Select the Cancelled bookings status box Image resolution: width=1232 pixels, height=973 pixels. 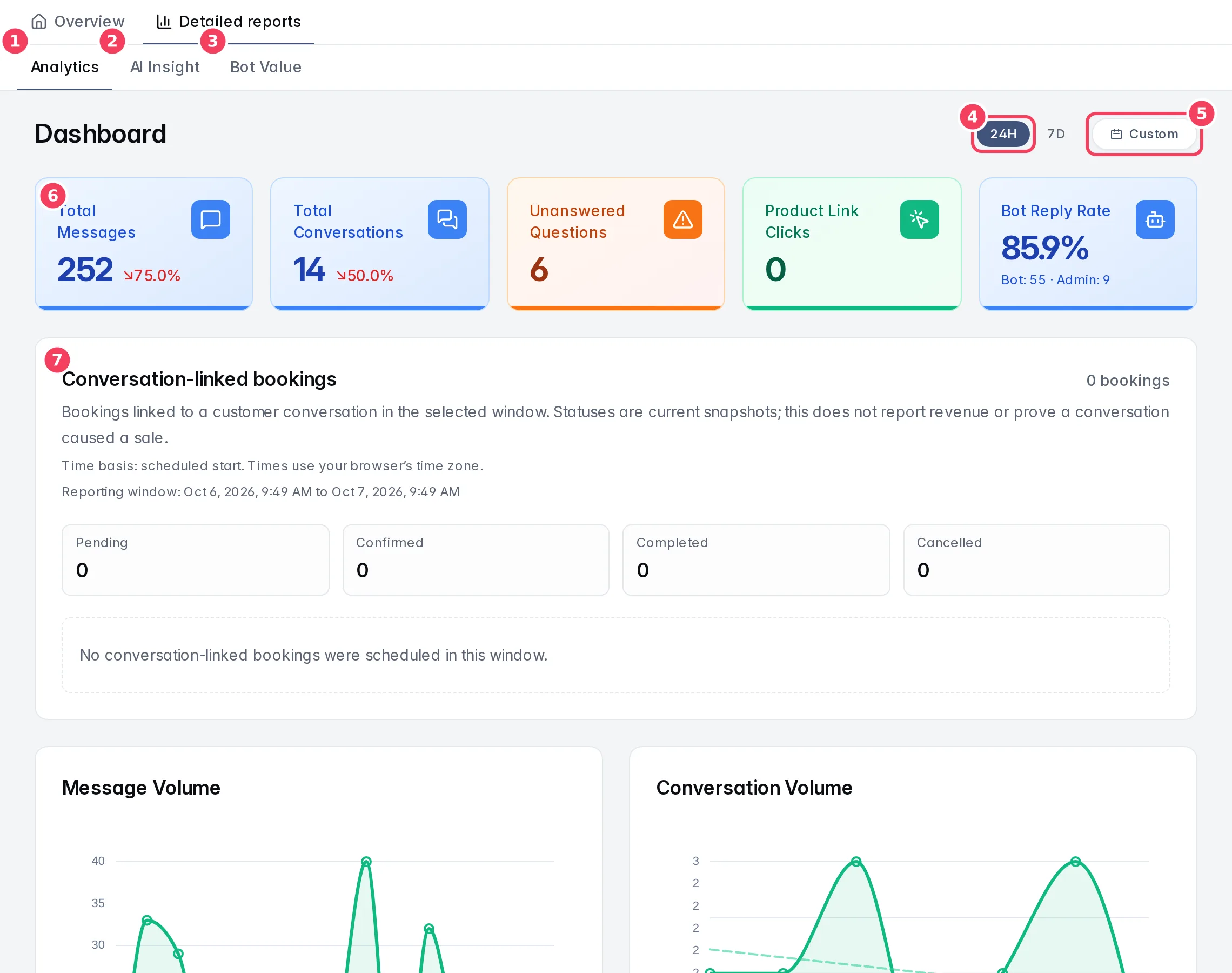point(1036,560)
